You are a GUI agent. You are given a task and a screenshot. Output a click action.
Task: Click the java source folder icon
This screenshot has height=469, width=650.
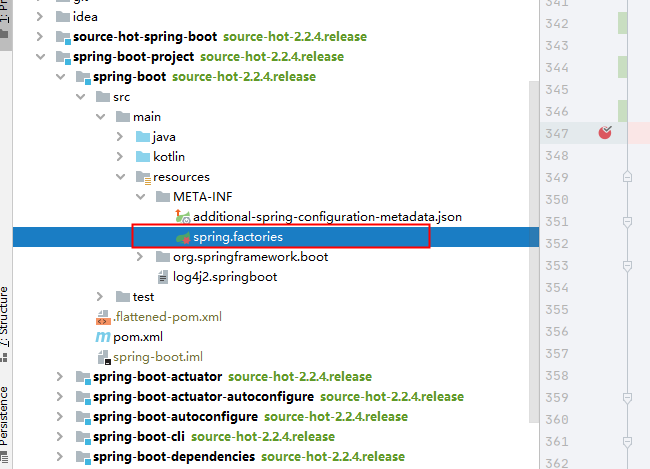pyautogui.click(x=142, y=137)
